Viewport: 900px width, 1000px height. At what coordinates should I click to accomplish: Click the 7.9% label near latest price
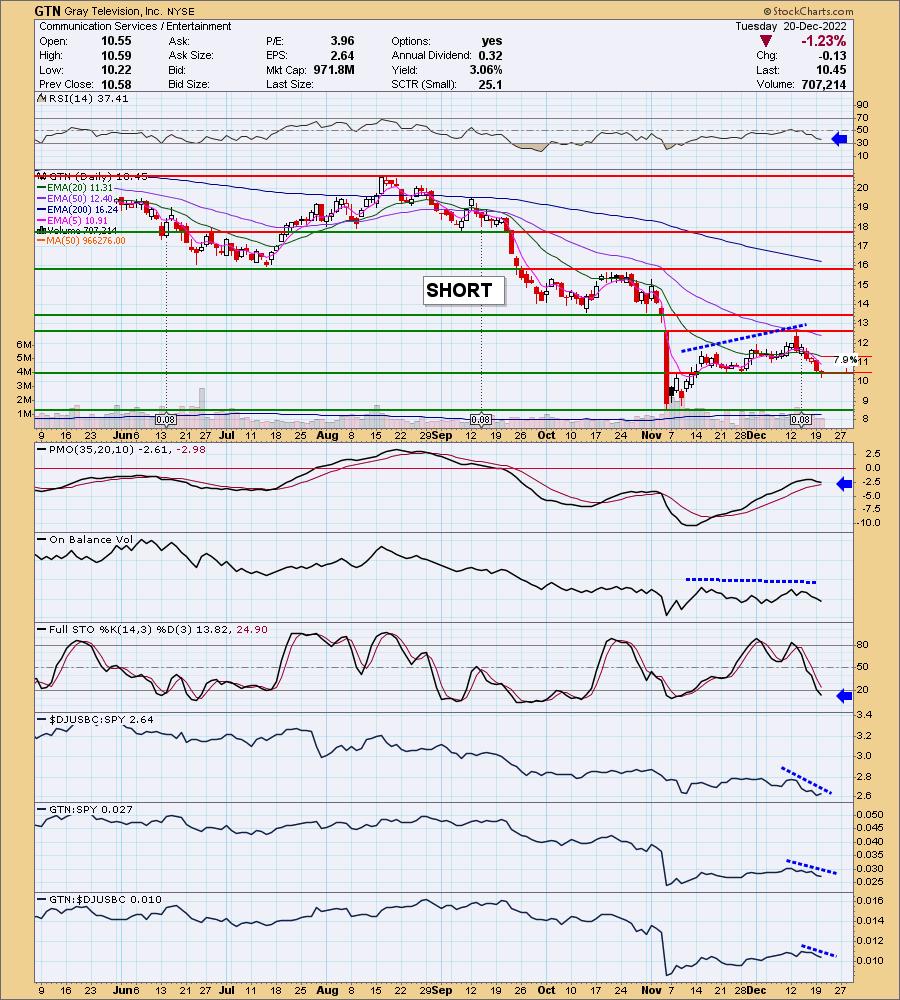[x=845, y=360]
